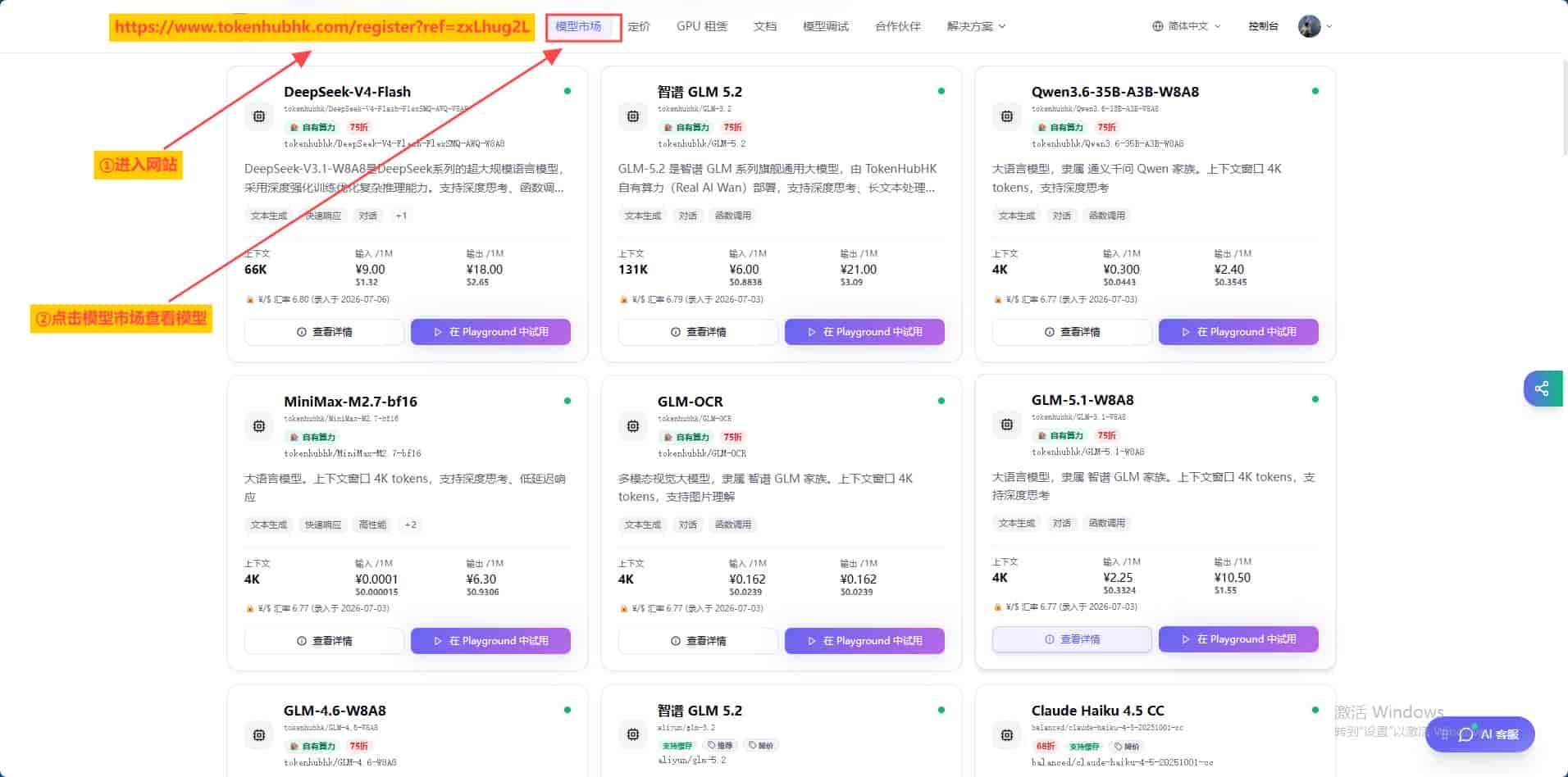
Task: Try 智谱 GLM 5.2 (131K) in Playground
Action: click(x=864, y=332)
